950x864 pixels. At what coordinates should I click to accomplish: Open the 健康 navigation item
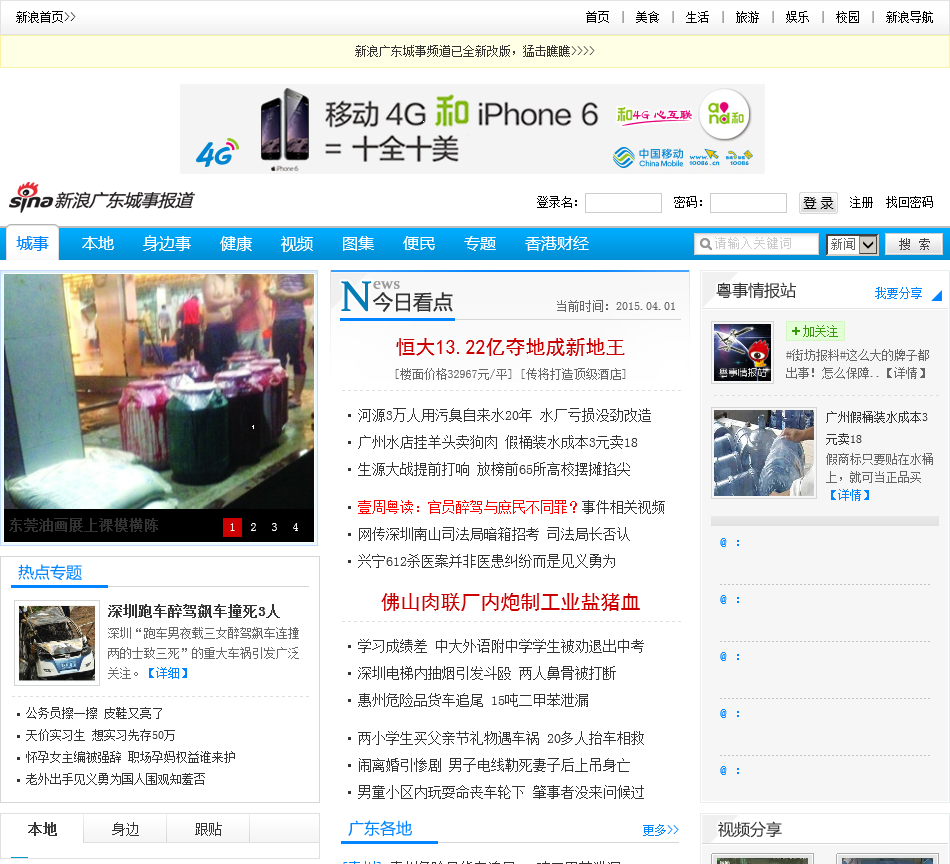pyautogui.click(x=236, y=244)
